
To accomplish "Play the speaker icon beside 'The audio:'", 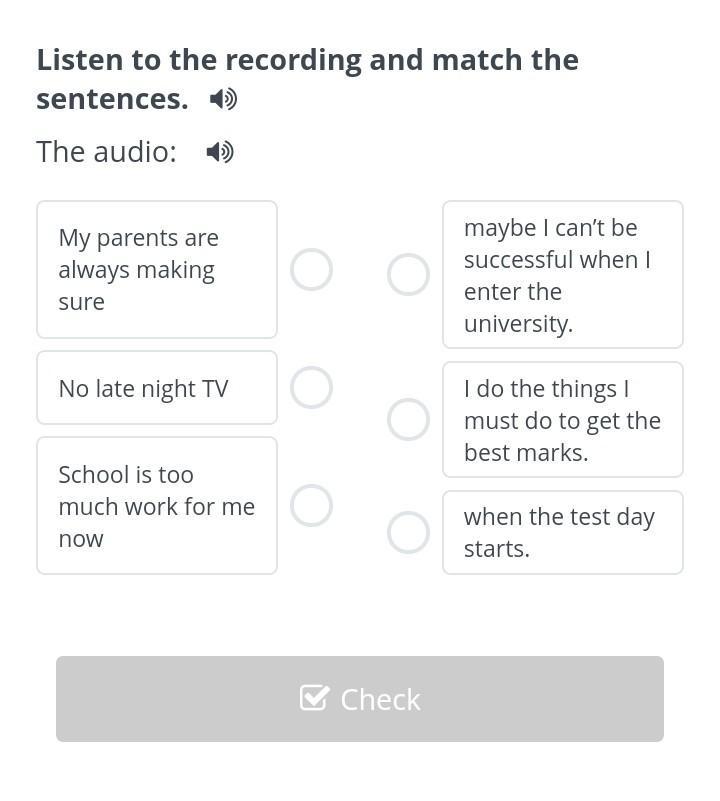I will point(220,152).
